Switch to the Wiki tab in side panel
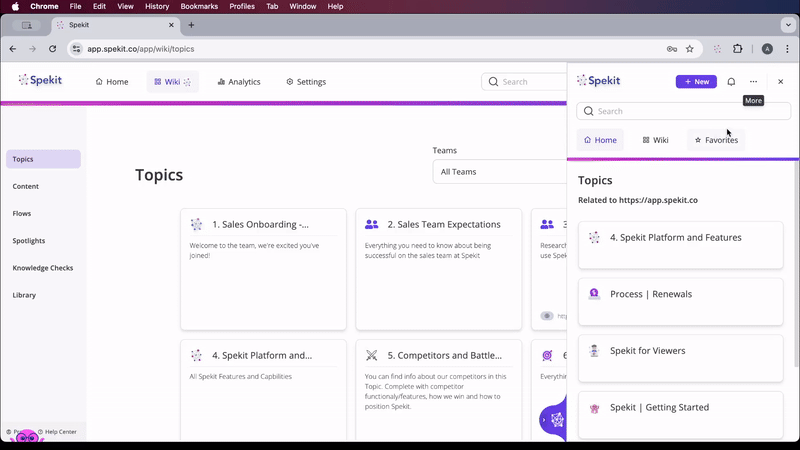Screen dimensions: 800x450 click(x=656, y=140)
